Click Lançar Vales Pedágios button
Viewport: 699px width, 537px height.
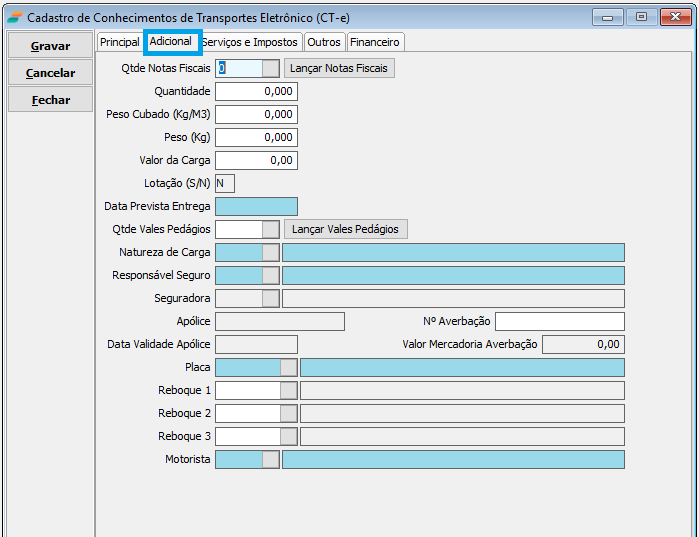click(345, 229)
